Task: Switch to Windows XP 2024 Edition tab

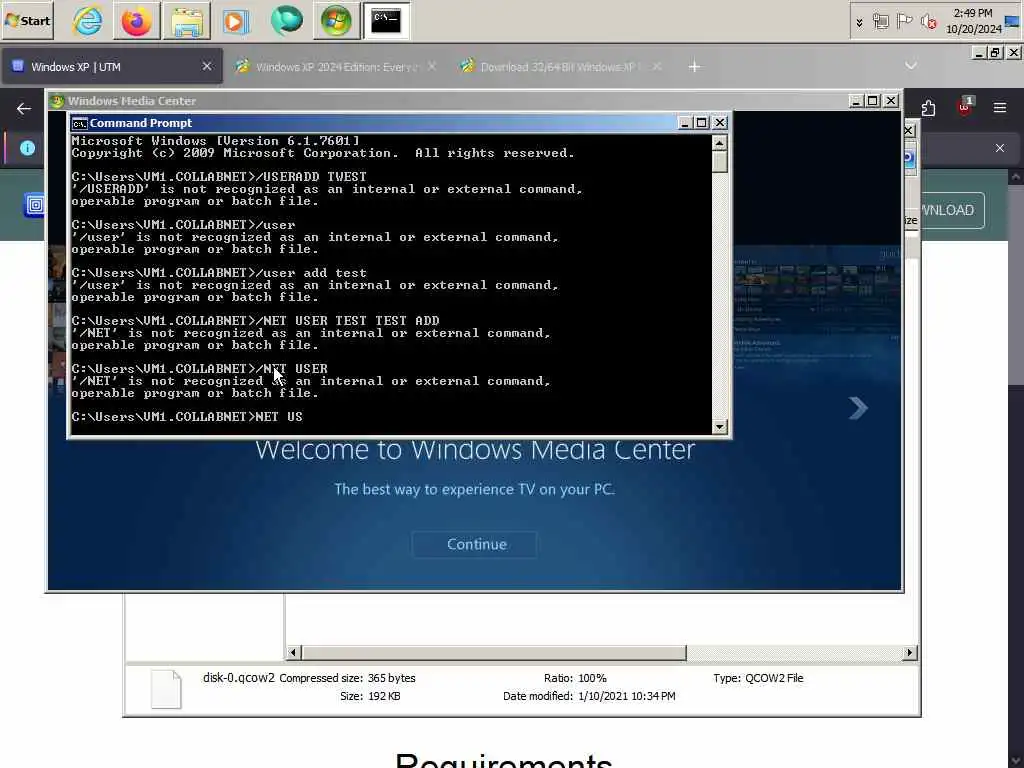Action: (x=336, y=67)
